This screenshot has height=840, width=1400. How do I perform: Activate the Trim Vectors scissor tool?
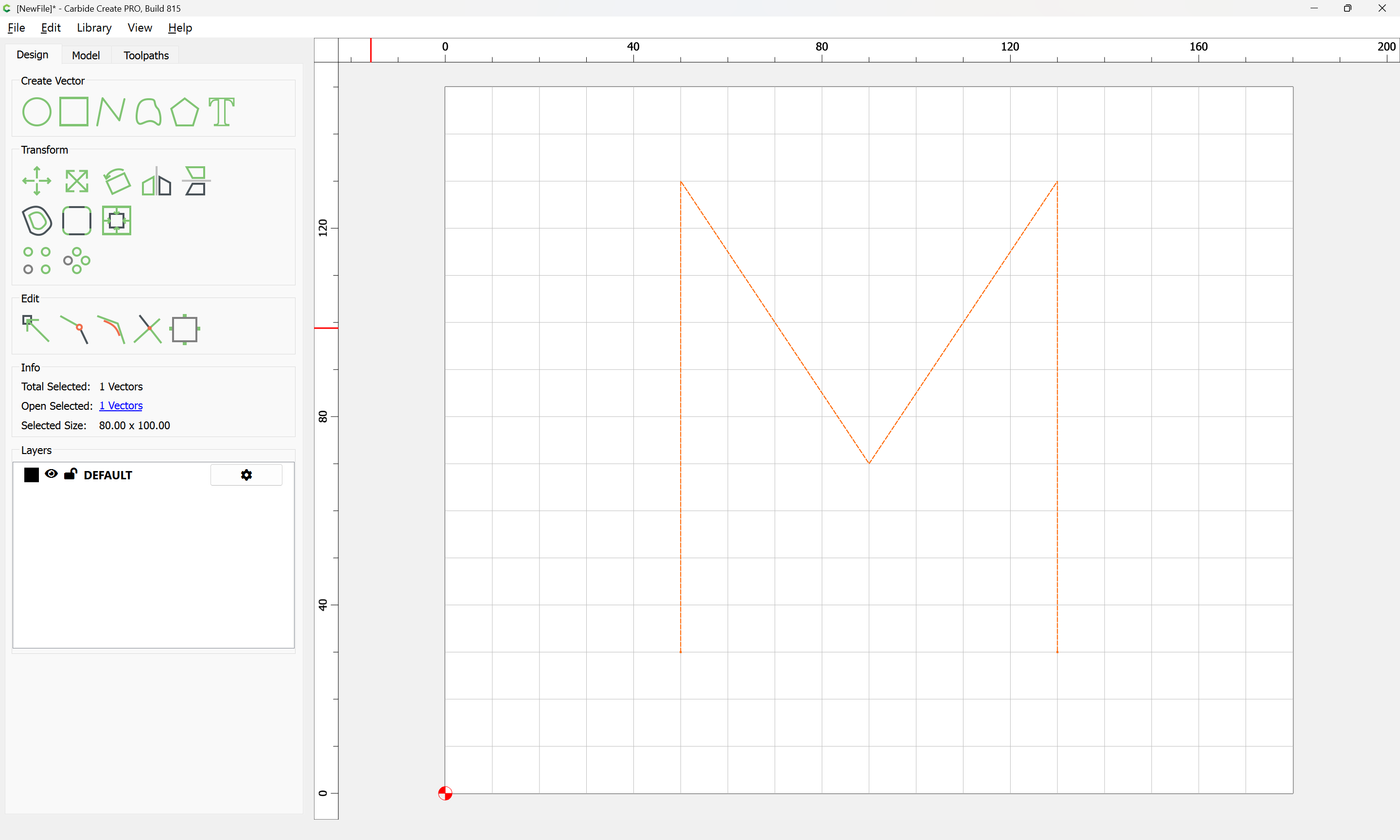[x=148, y=330]
